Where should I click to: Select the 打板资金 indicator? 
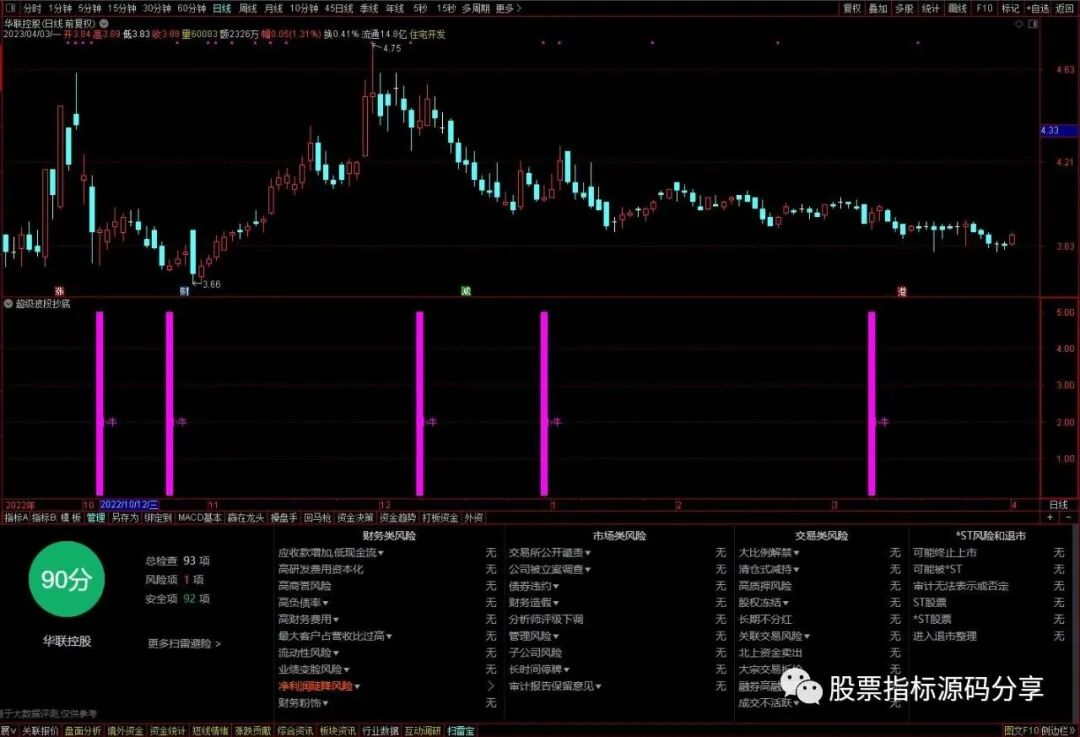click(440, 517)
